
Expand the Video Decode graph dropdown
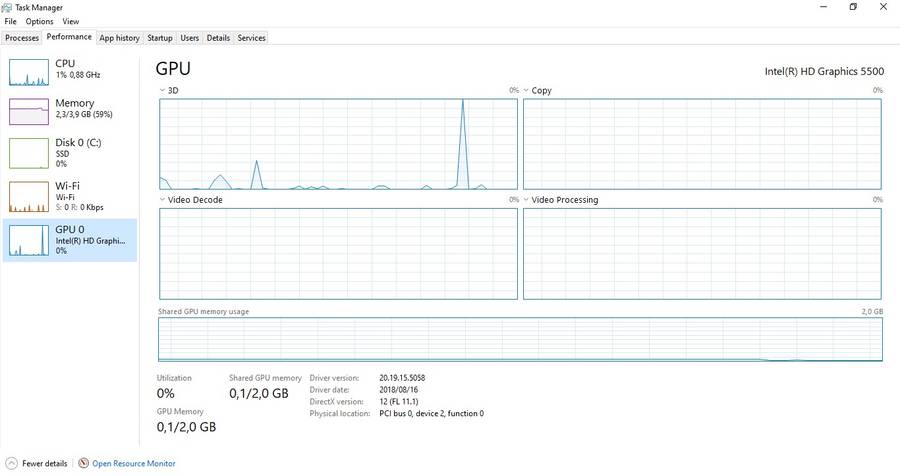163,200
